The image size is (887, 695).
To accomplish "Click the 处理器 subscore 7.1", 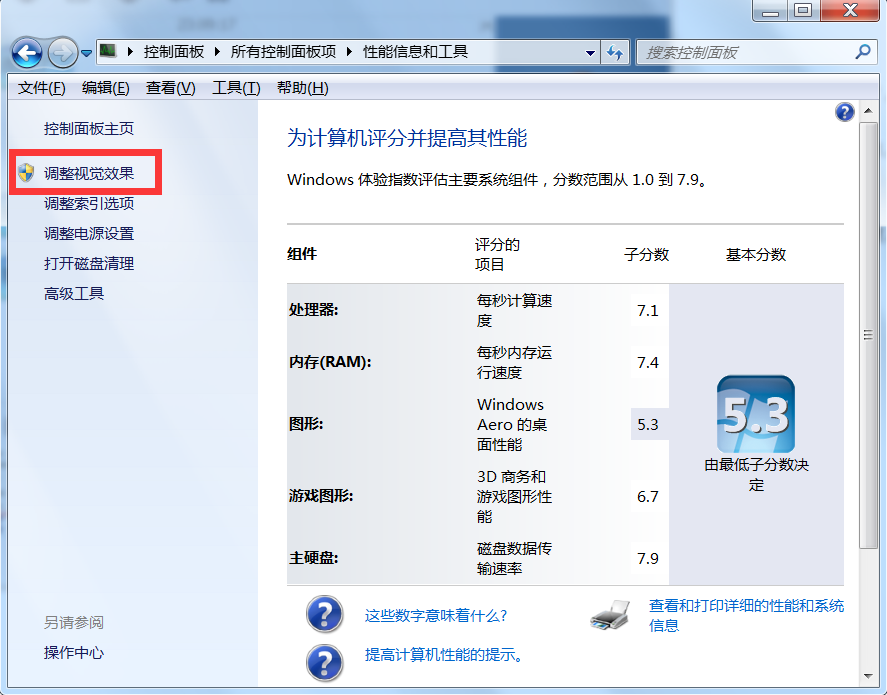I will coord(648,311).
